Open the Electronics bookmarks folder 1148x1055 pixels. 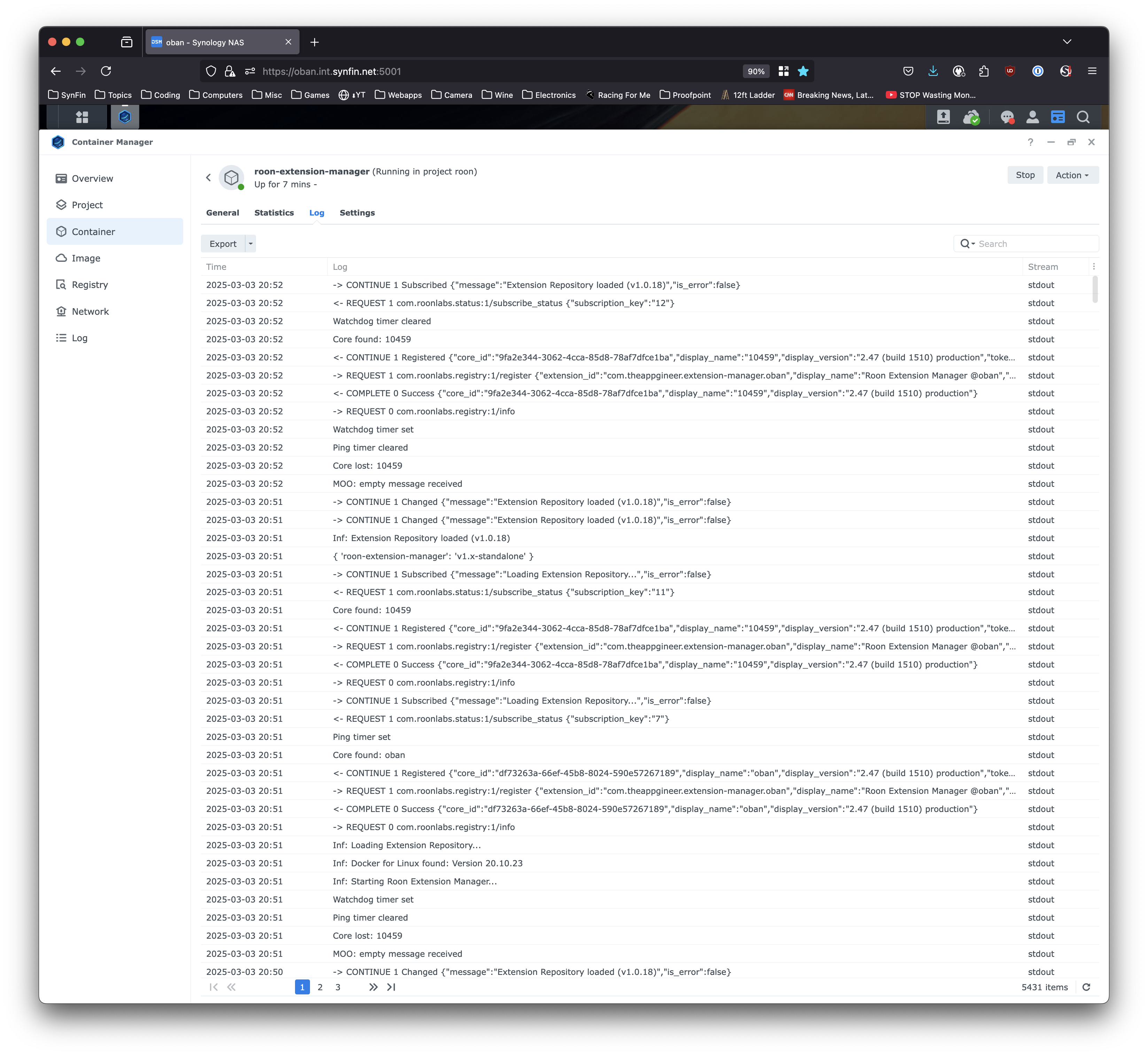[x=549, y=95]
